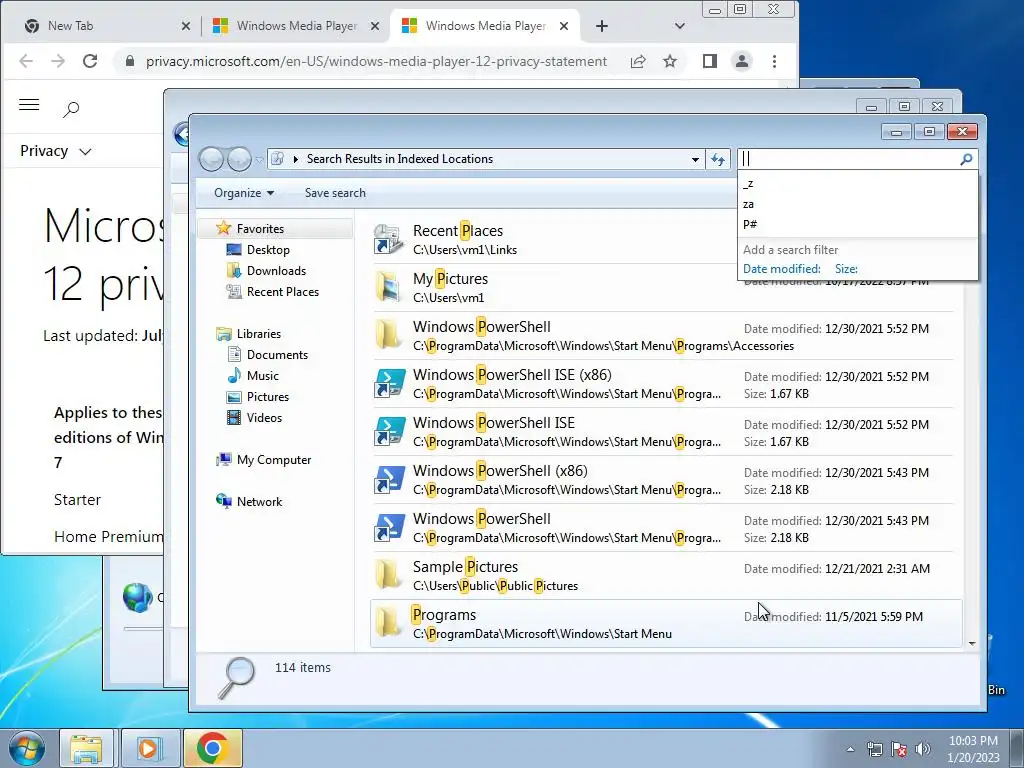Open the hamburger menu on Microsoft page

pos(29,104)
